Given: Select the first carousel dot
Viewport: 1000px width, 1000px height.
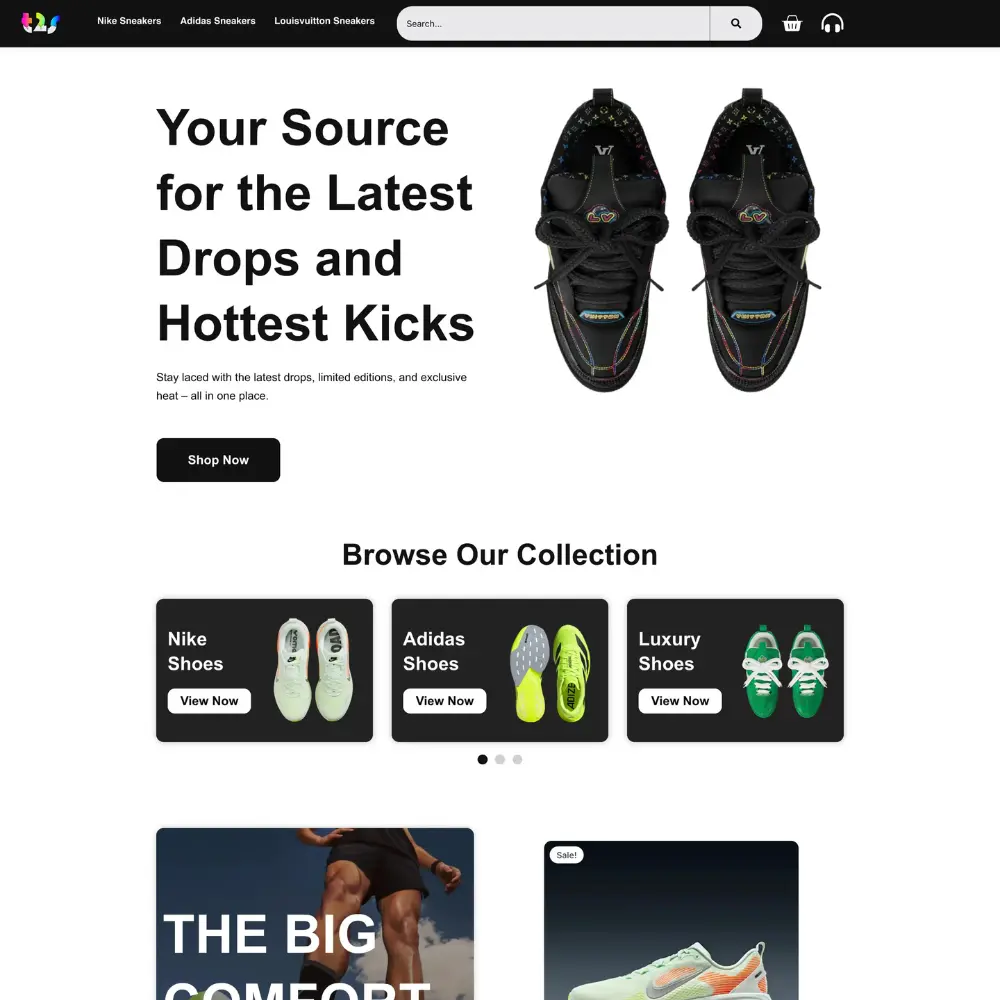Looking at the screenshot, I should point(483,760).
